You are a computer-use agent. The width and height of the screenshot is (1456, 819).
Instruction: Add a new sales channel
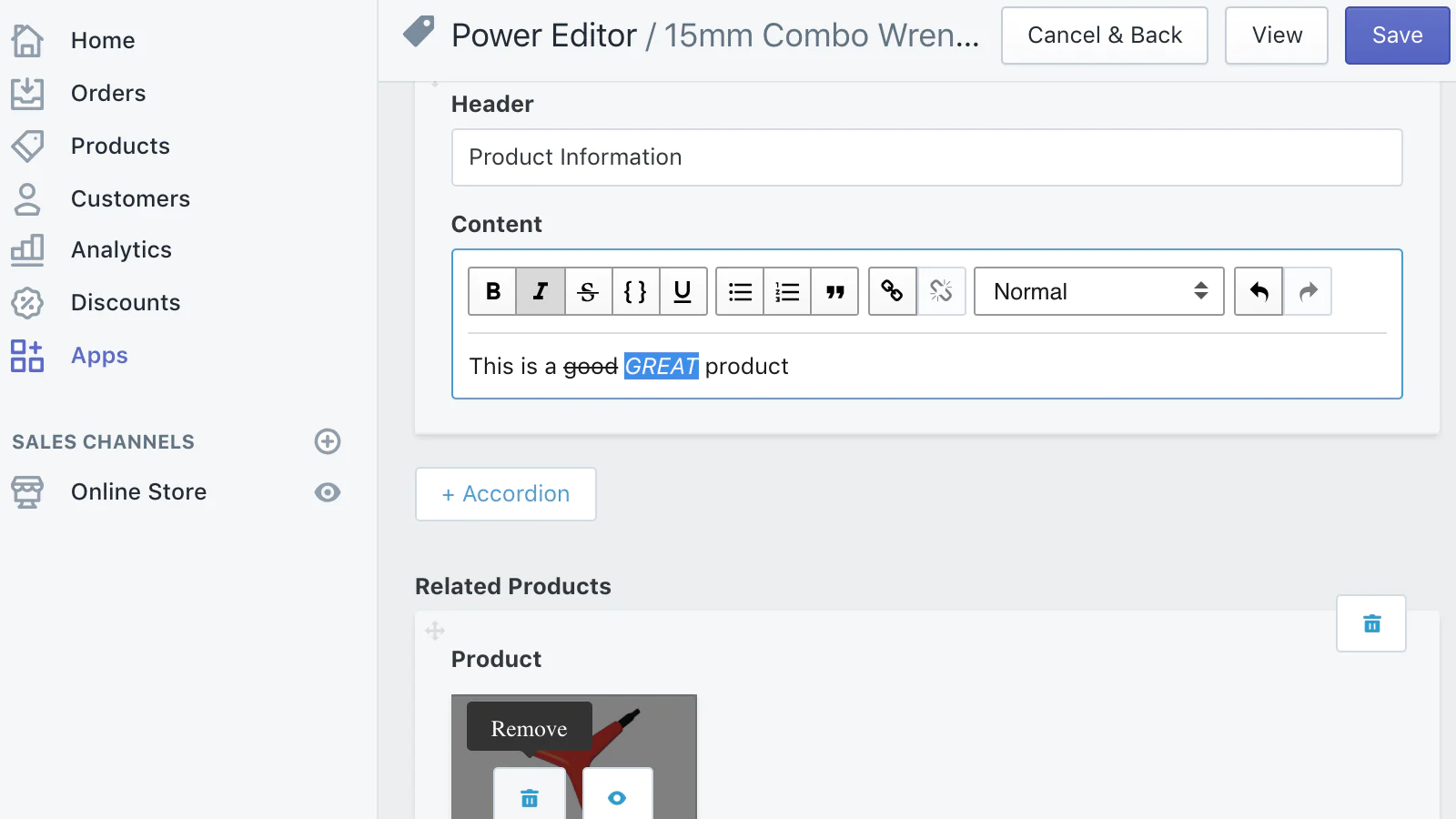pos(328,441)
